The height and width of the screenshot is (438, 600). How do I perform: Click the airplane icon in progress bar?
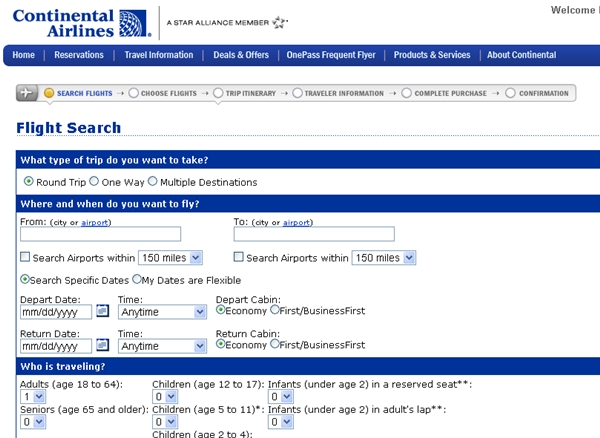[26, 93]
